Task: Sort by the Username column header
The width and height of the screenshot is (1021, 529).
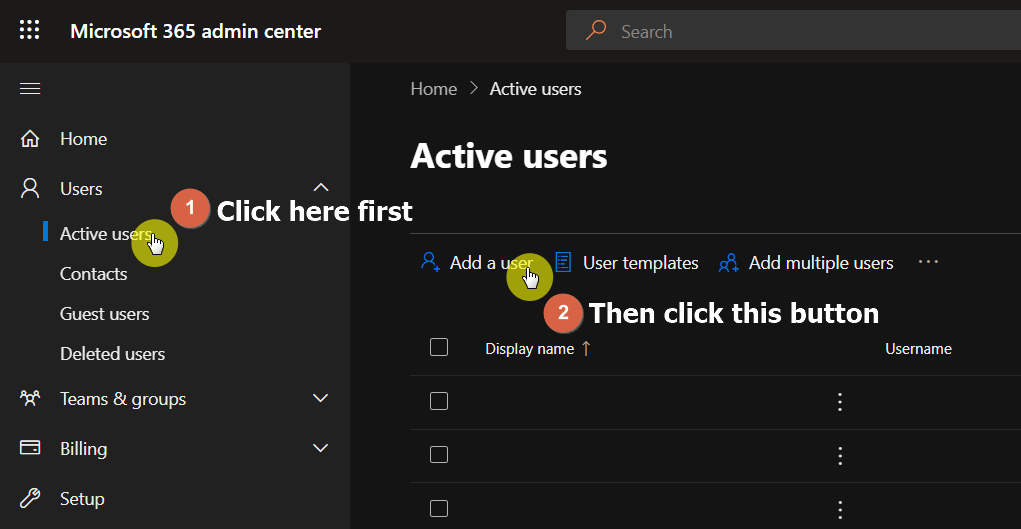Action: point(918,349)
